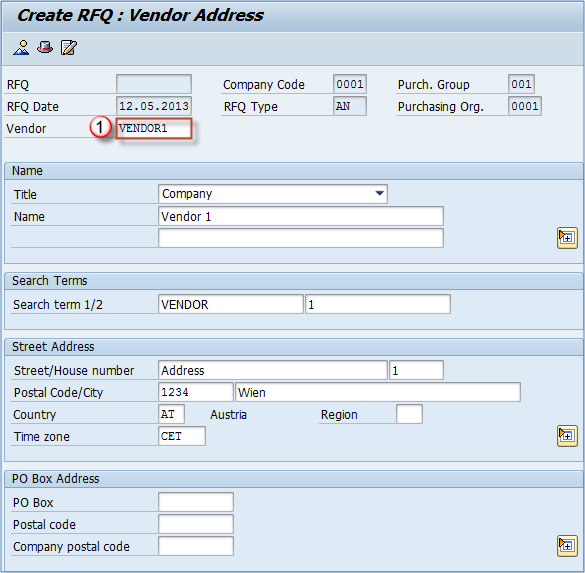Click the Country field showing AT
The height and width of the screenshot is (573, 585).
[x=171, y=414]
